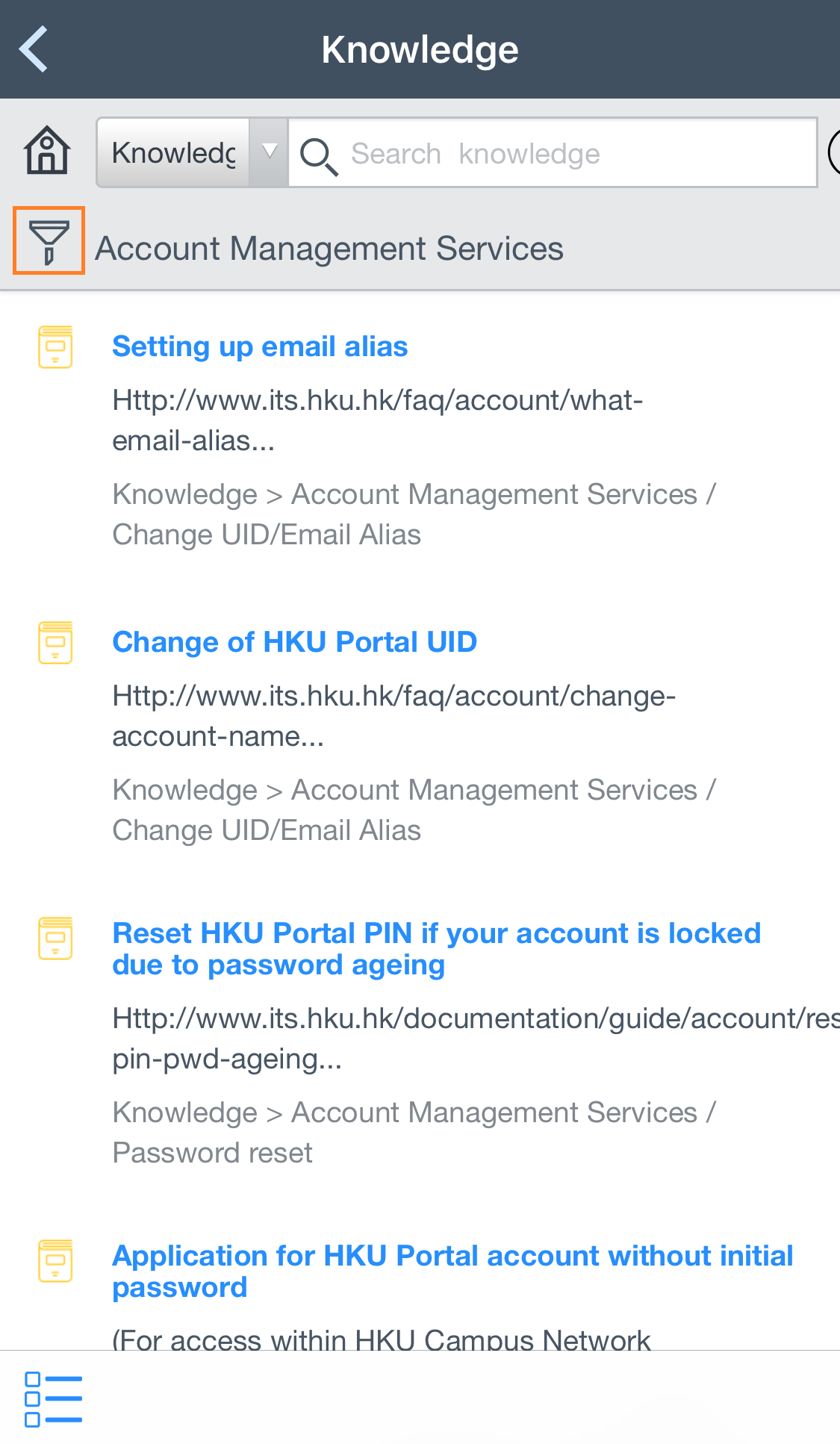Open the filter funnel icon

[48, 240]
